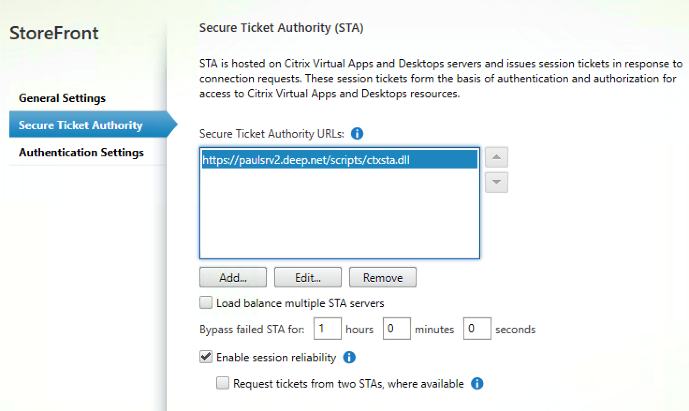Screen dimensions: 689x411
Task: Move selected STA URL up with arrow
Action: (497, 157)
